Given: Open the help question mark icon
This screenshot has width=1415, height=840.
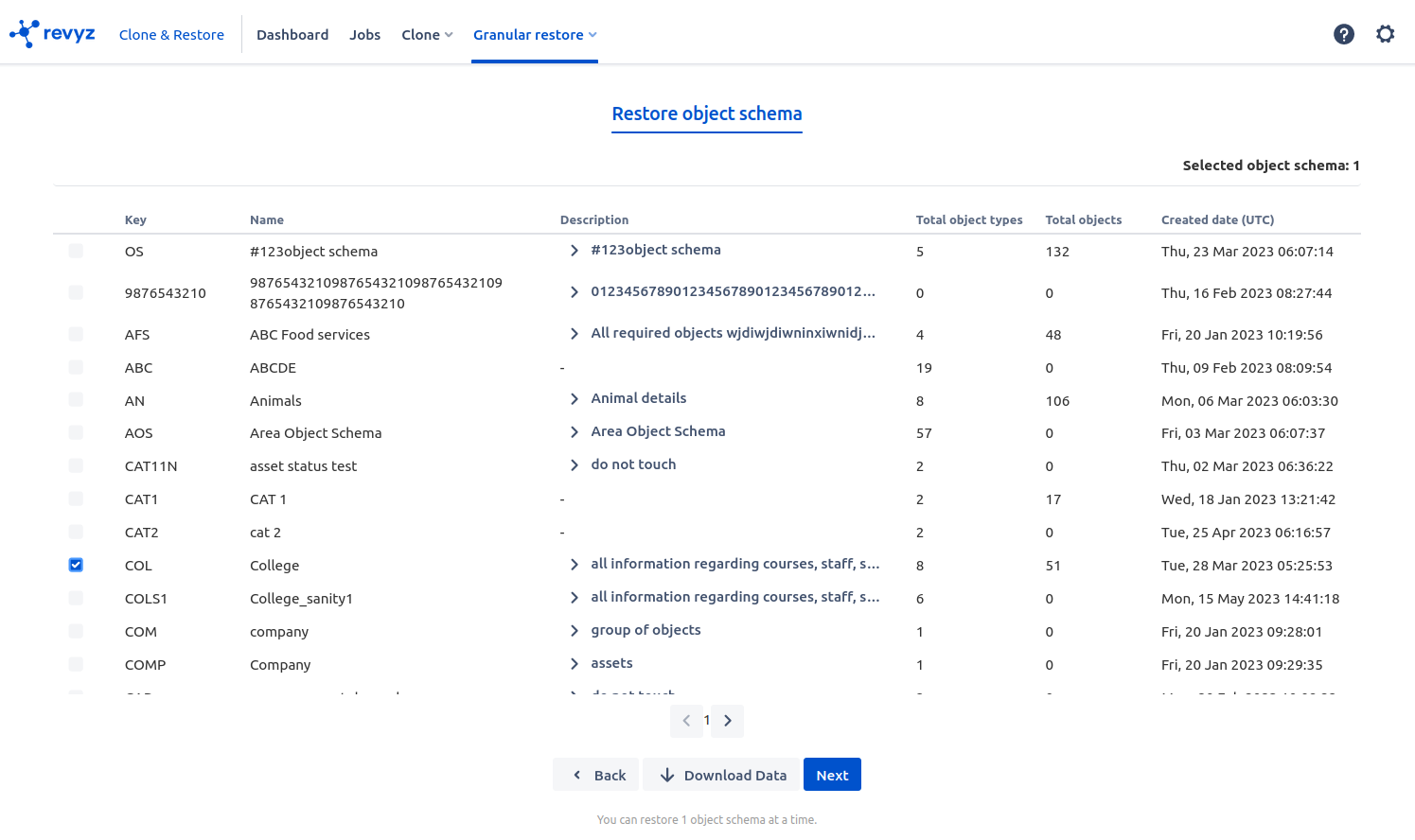Looking at the screenshot, I should pyautogui.click(x=1343, y=34).
